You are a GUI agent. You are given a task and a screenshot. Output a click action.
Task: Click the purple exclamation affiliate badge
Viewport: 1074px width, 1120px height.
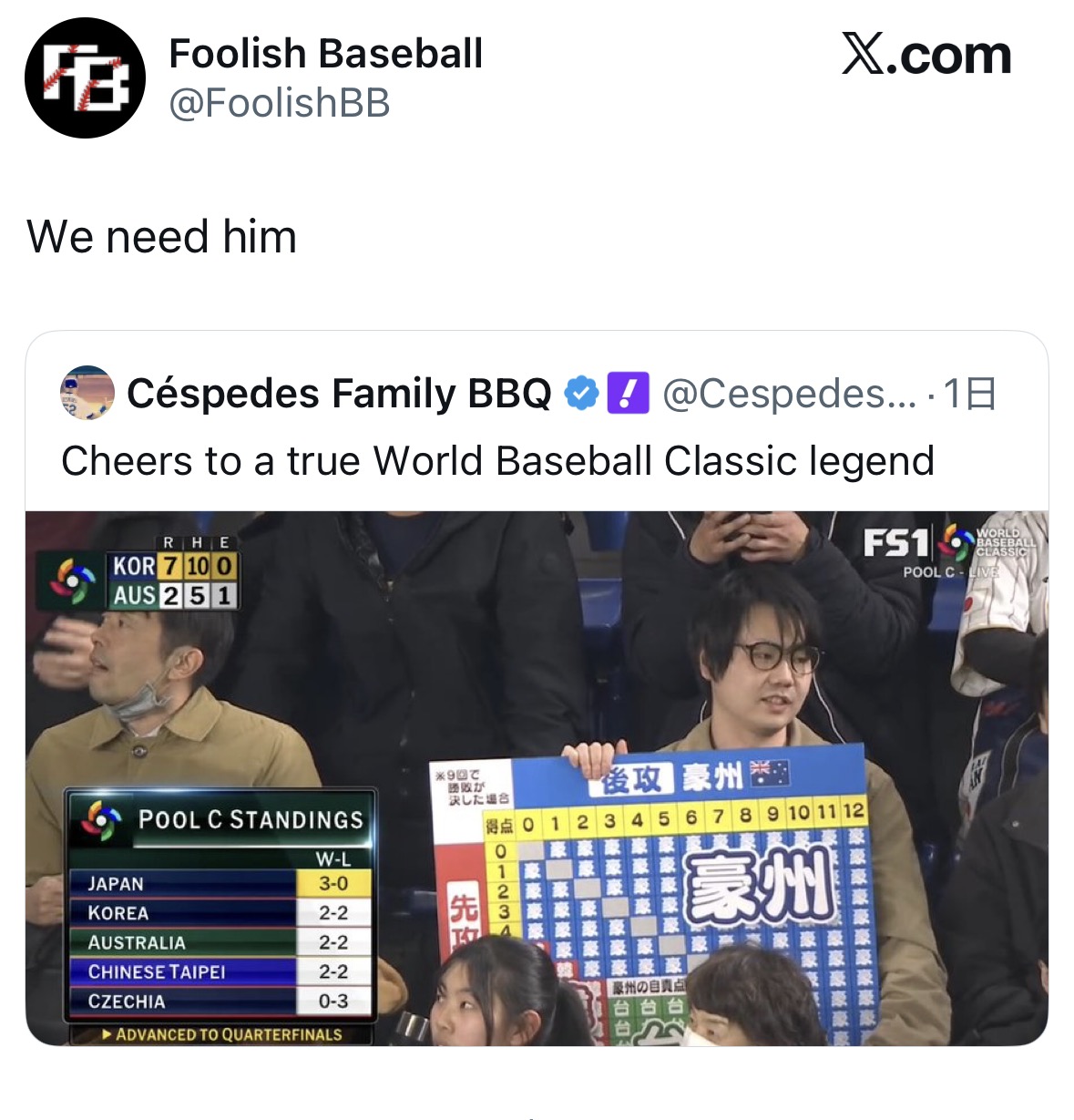click(628, 394)
